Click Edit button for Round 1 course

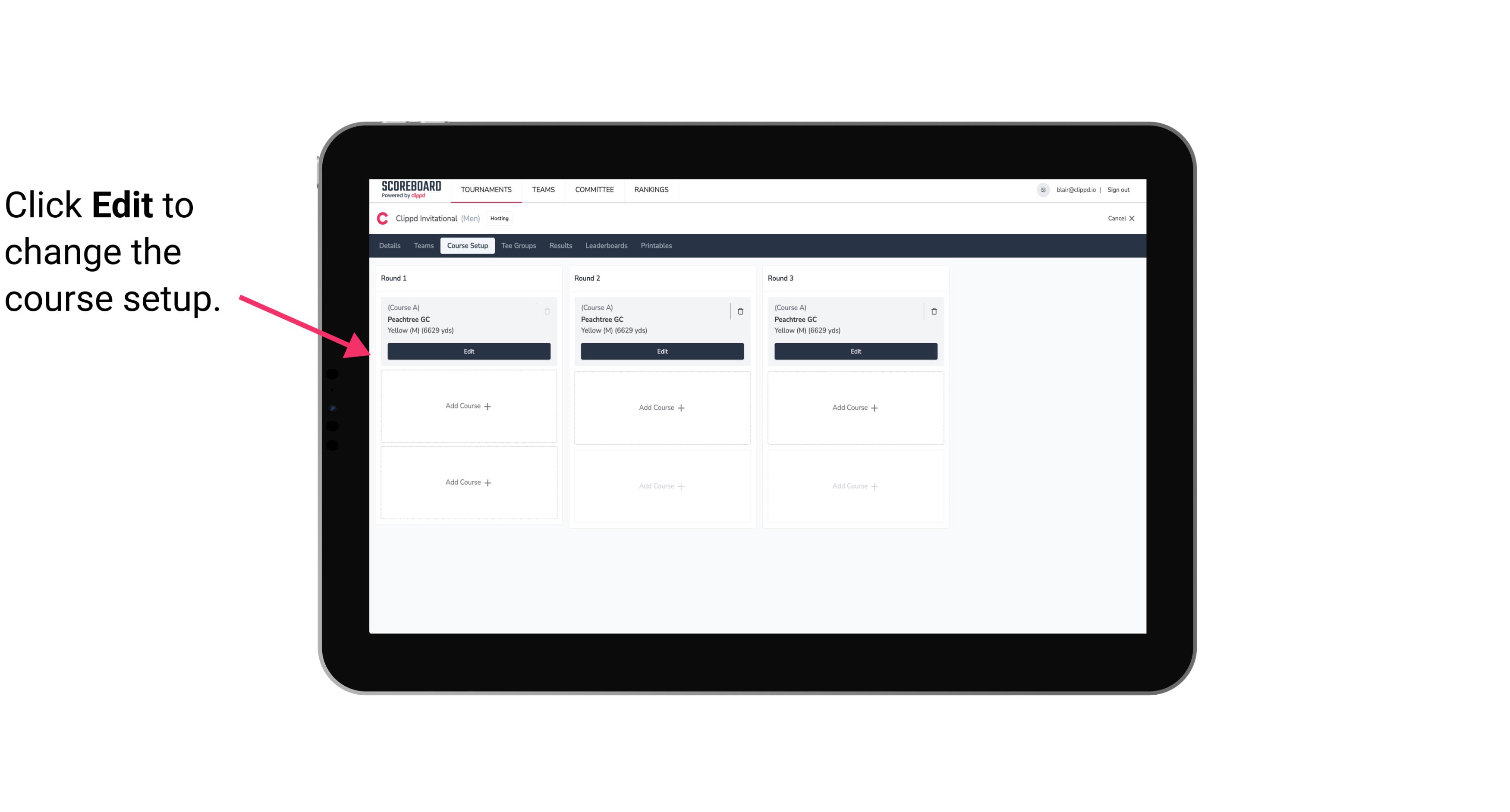468,350
